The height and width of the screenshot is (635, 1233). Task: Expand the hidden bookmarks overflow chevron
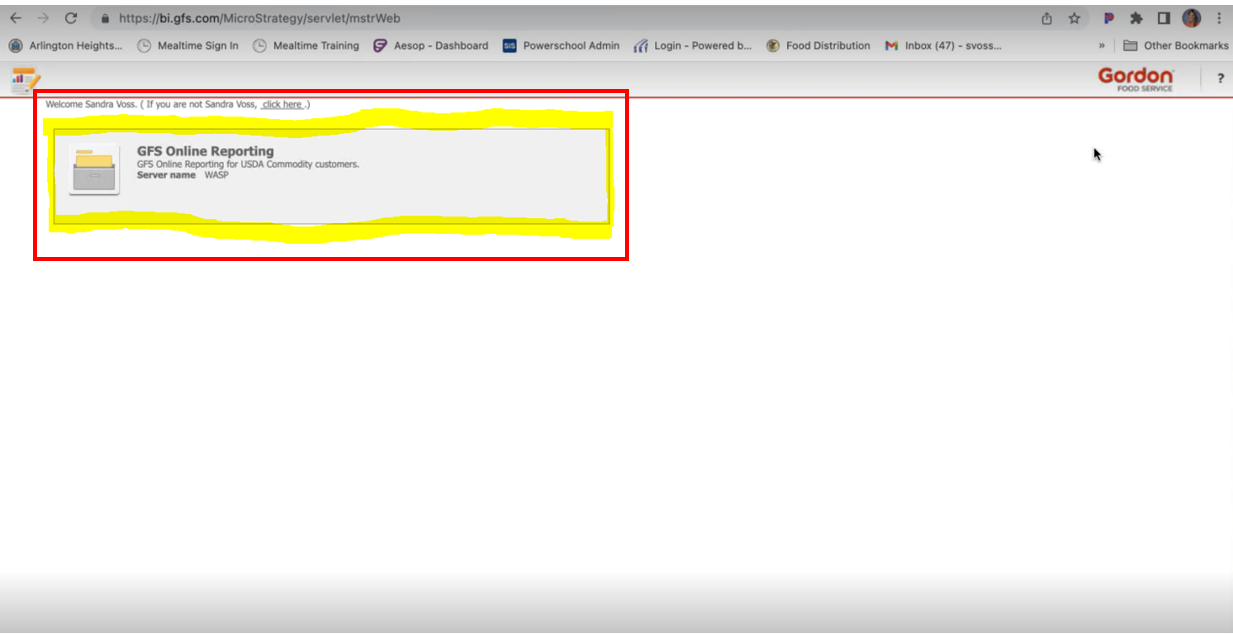point(1102,46)
